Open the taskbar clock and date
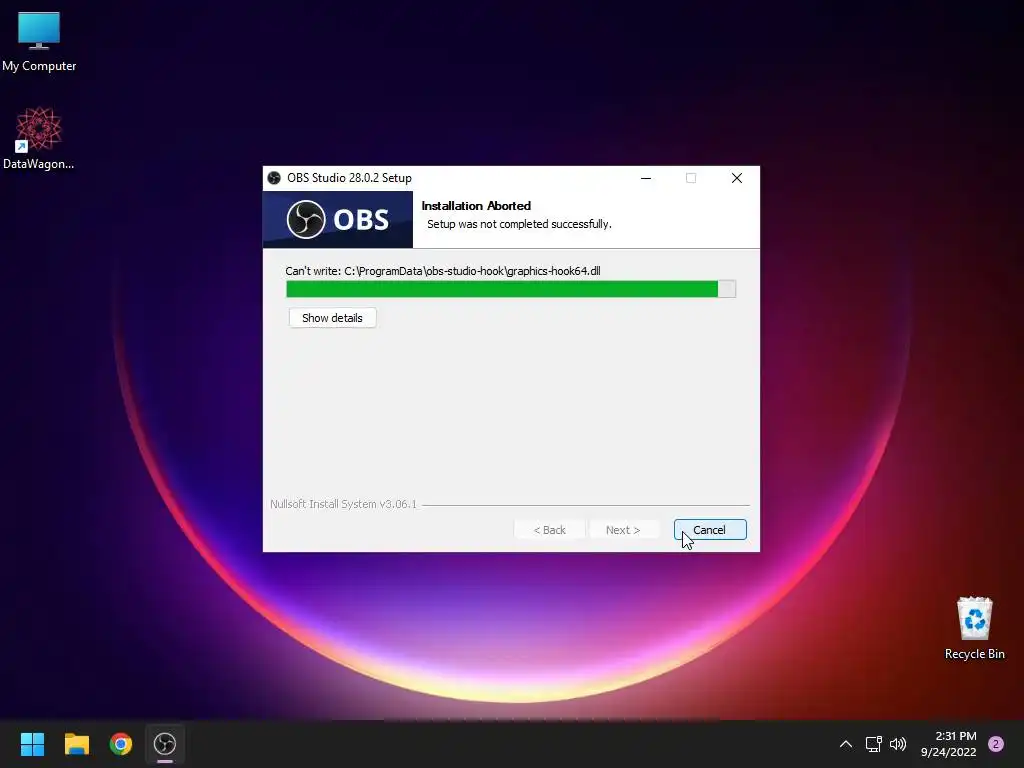Image resolution: width=1024 pixels, height=768 pixels. (x=948, y=744)
